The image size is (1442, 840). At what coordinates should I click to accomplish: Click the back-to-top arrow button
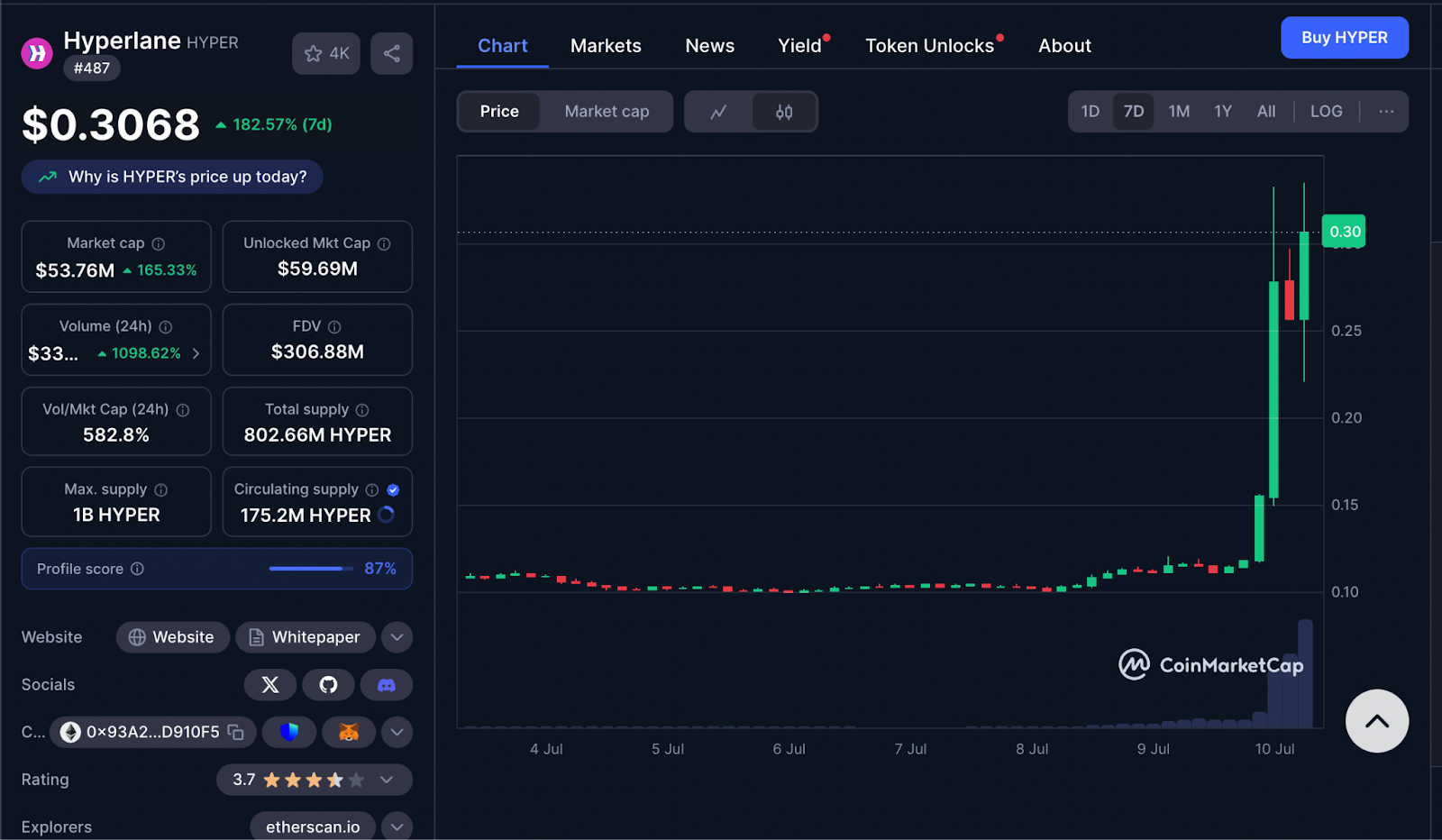tap(1377, 721)
